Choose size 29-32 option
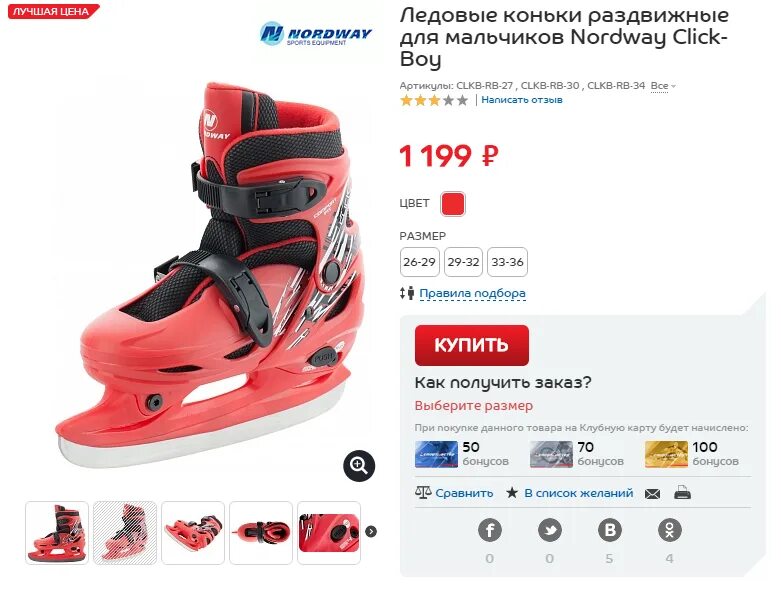The image size is (781, 589). (x=463, y=262)
